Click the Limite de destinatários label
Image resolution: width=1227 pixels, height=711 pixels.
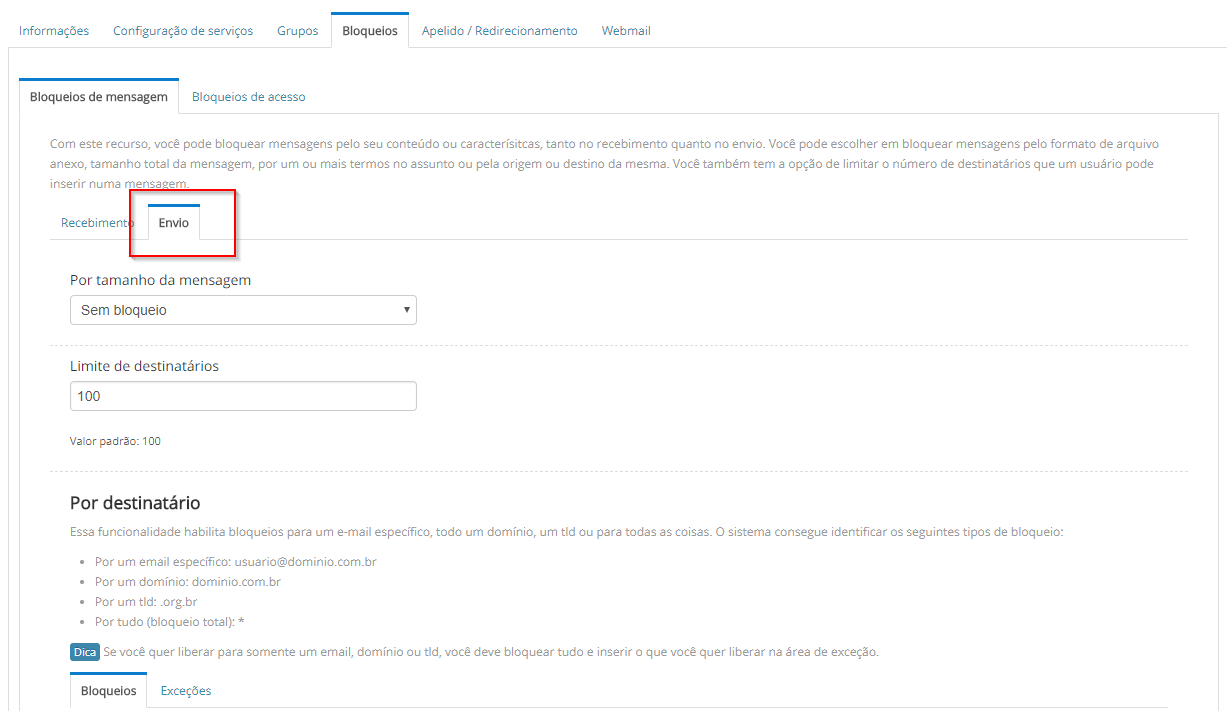[144, 366]
